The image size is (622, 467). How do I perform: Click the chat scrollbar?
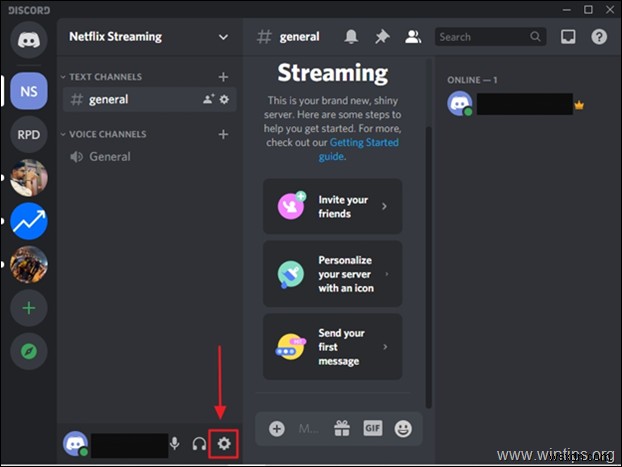pyautogui.click(x=428, y=267)
